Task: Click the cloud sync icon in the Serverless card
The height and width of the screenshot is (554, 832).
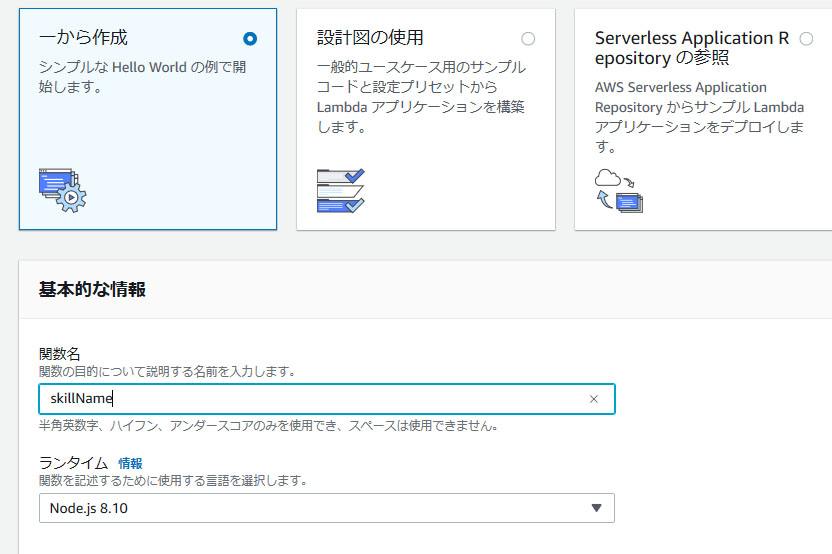Action: pyautogui.click(x=619, y=190)
